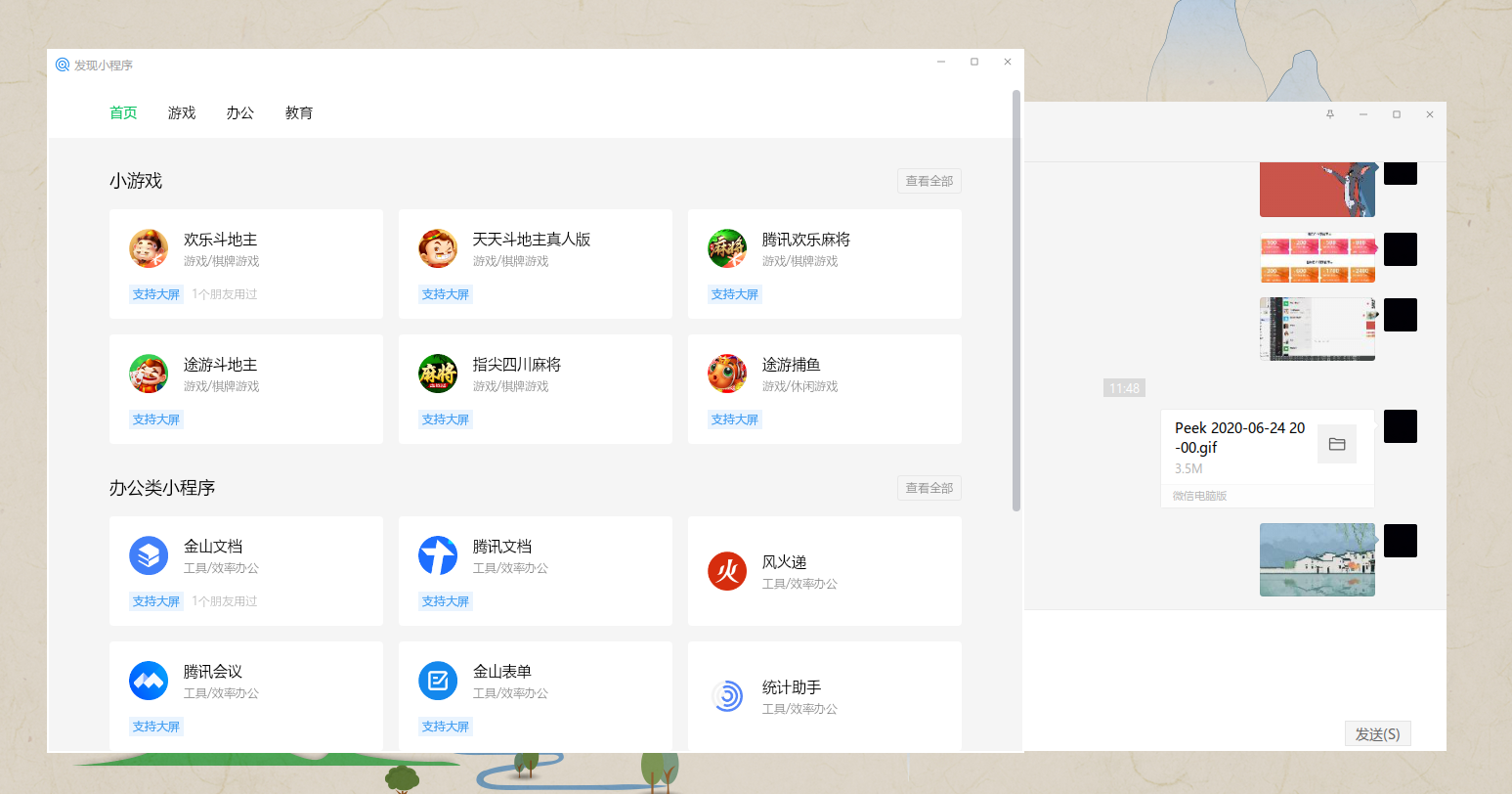Screen dimensions: 1512x794
Task: Switch to the 教育 tab
Action: tap(299, 112)
